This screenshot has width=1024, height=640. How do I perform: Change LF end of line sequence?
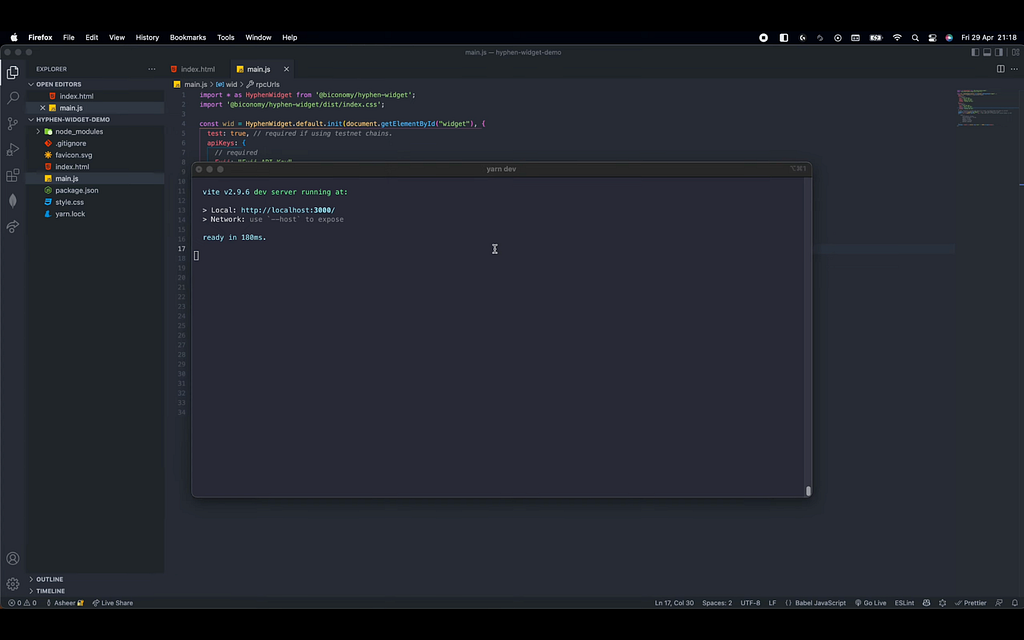tap(773, 603)
